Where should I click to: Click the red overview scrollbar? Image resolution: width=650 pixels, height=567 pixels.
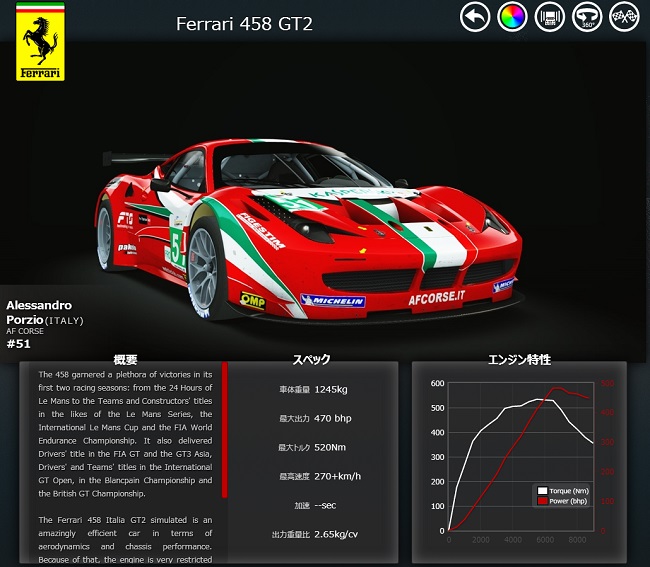(224, 429)
